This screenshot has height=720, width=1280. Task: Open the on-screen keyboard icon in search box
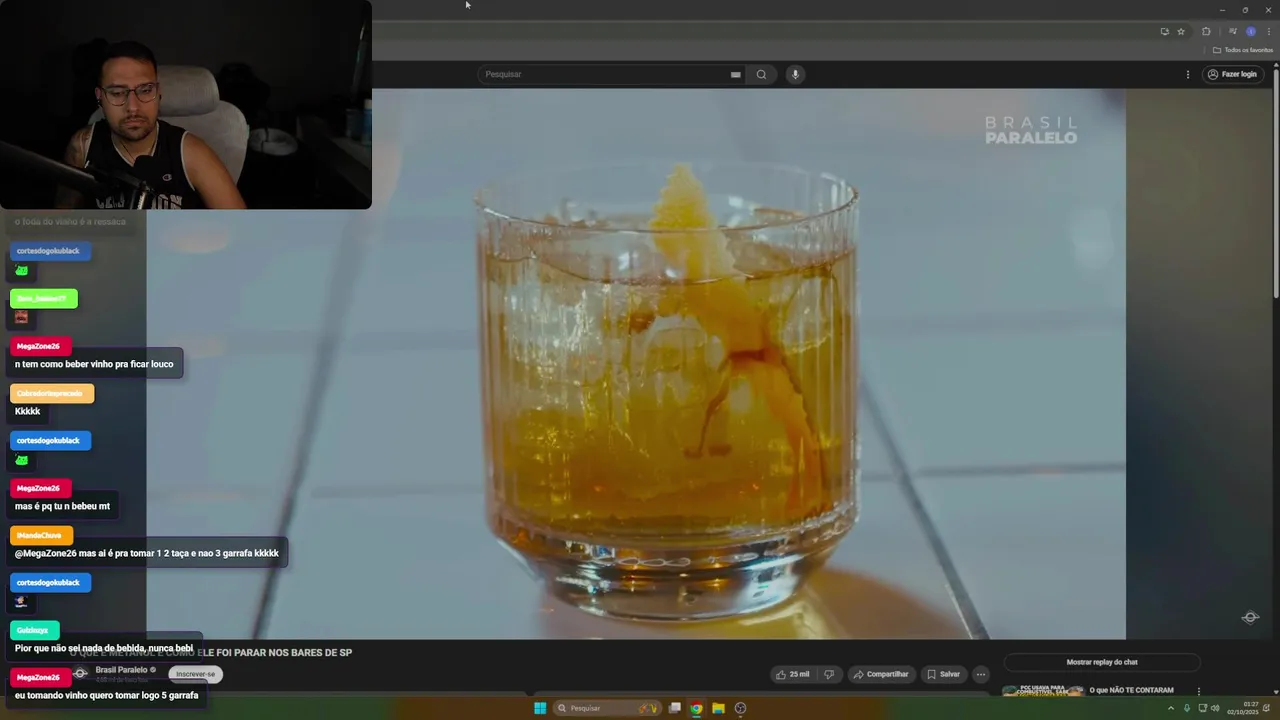point(735,74)
